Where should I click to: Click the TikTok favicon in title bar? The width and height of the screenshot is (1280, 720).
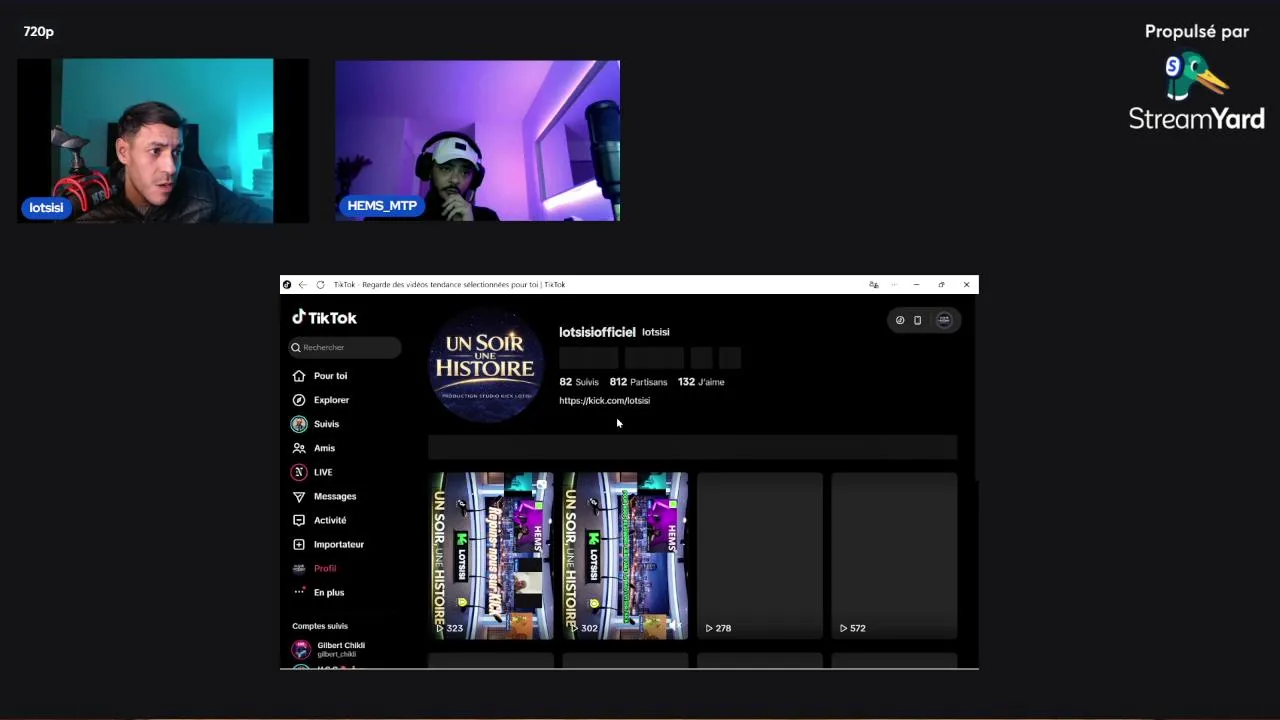pos(287,285)
